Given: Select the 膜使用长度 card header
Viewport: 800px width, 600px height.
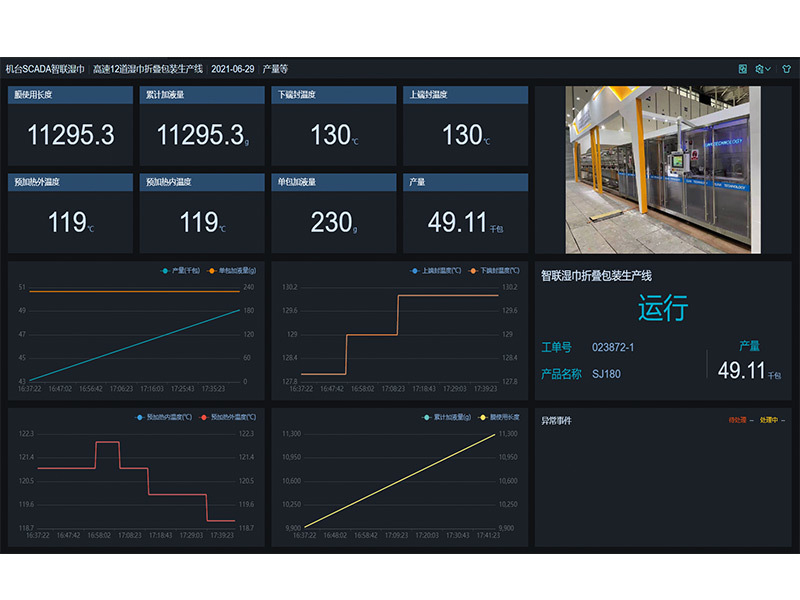Looking at the screenshot, I should coord(70,95).
